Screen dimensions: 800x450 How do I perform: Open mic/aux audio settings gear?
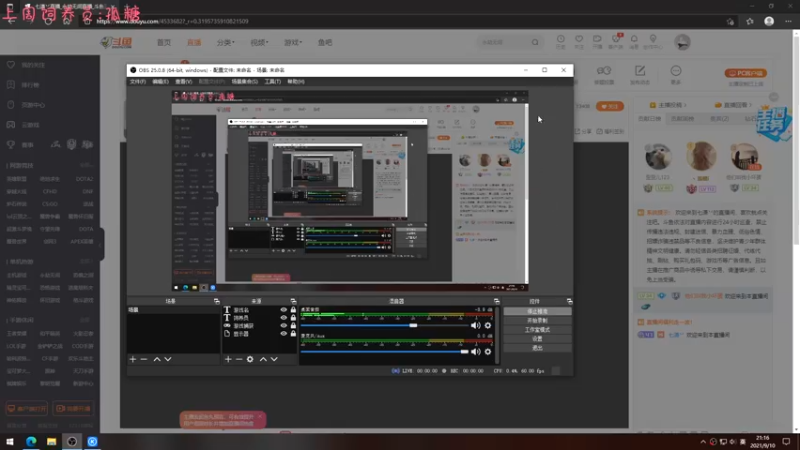pyautogui.click(x=488, y=352)
